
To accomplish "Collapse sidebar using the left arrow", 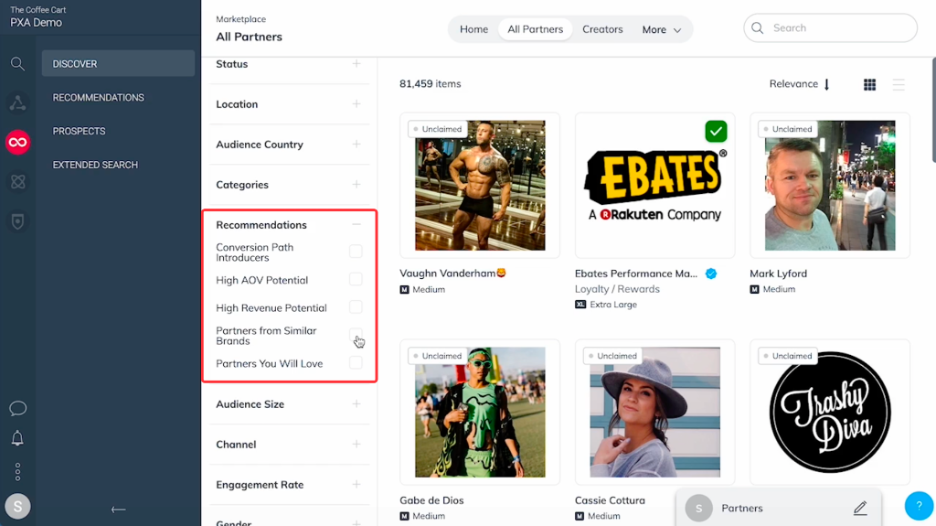I will pyautogui.click(x=118, y=509).
